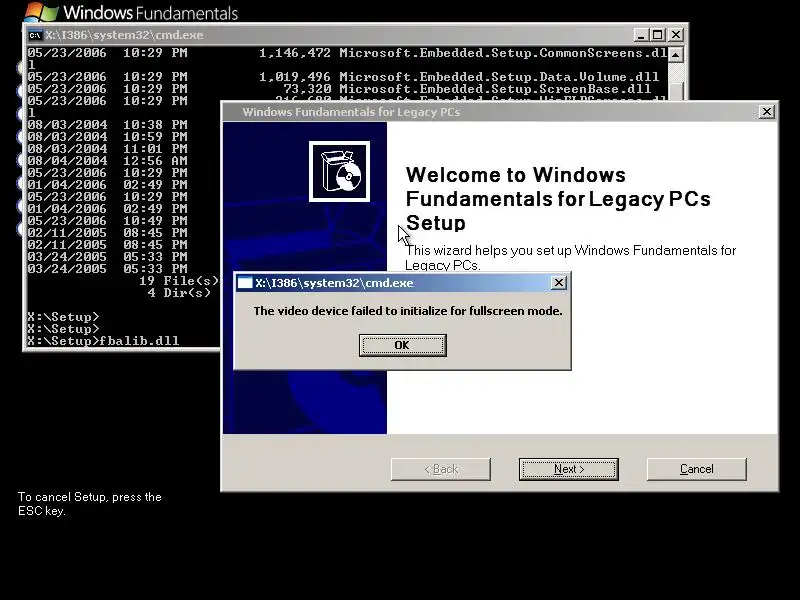800x600 pixels.
Task: Click the 'This wizard helps you set up' description text
Action: tap(570, 258)
